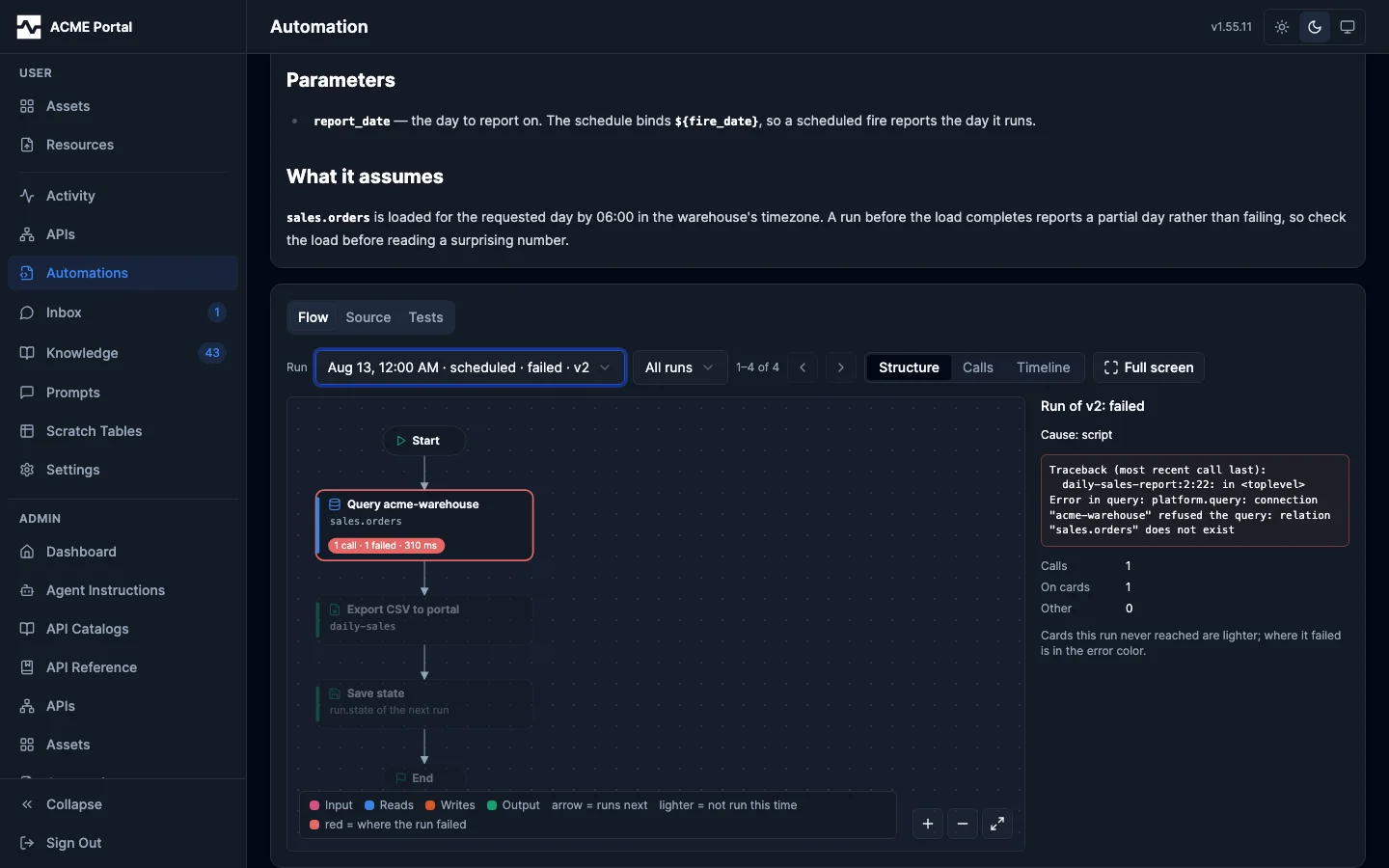Click the Inbox count badge 1
The height and width of the screenshot is (868, 1389).
pyautogui.click(x=217, y=312)
